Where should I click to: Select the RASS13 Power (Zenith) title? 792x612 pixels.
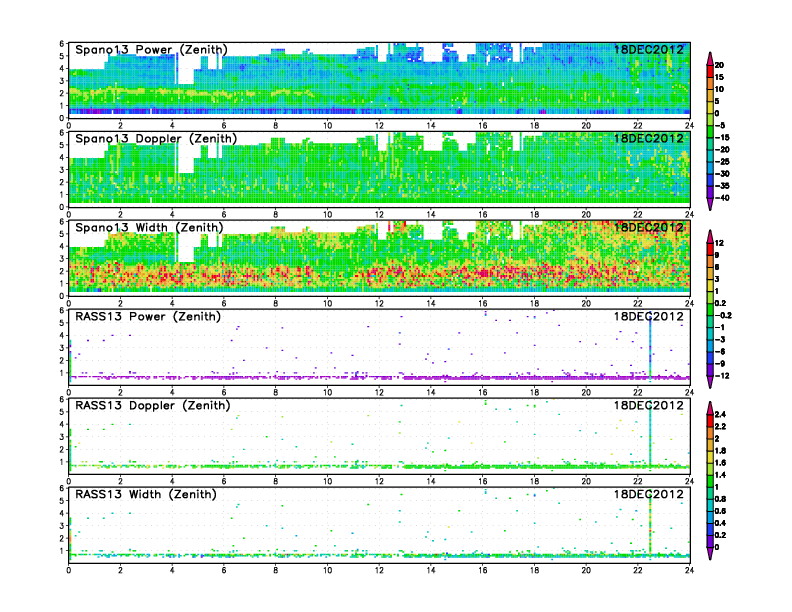[150, 316]
